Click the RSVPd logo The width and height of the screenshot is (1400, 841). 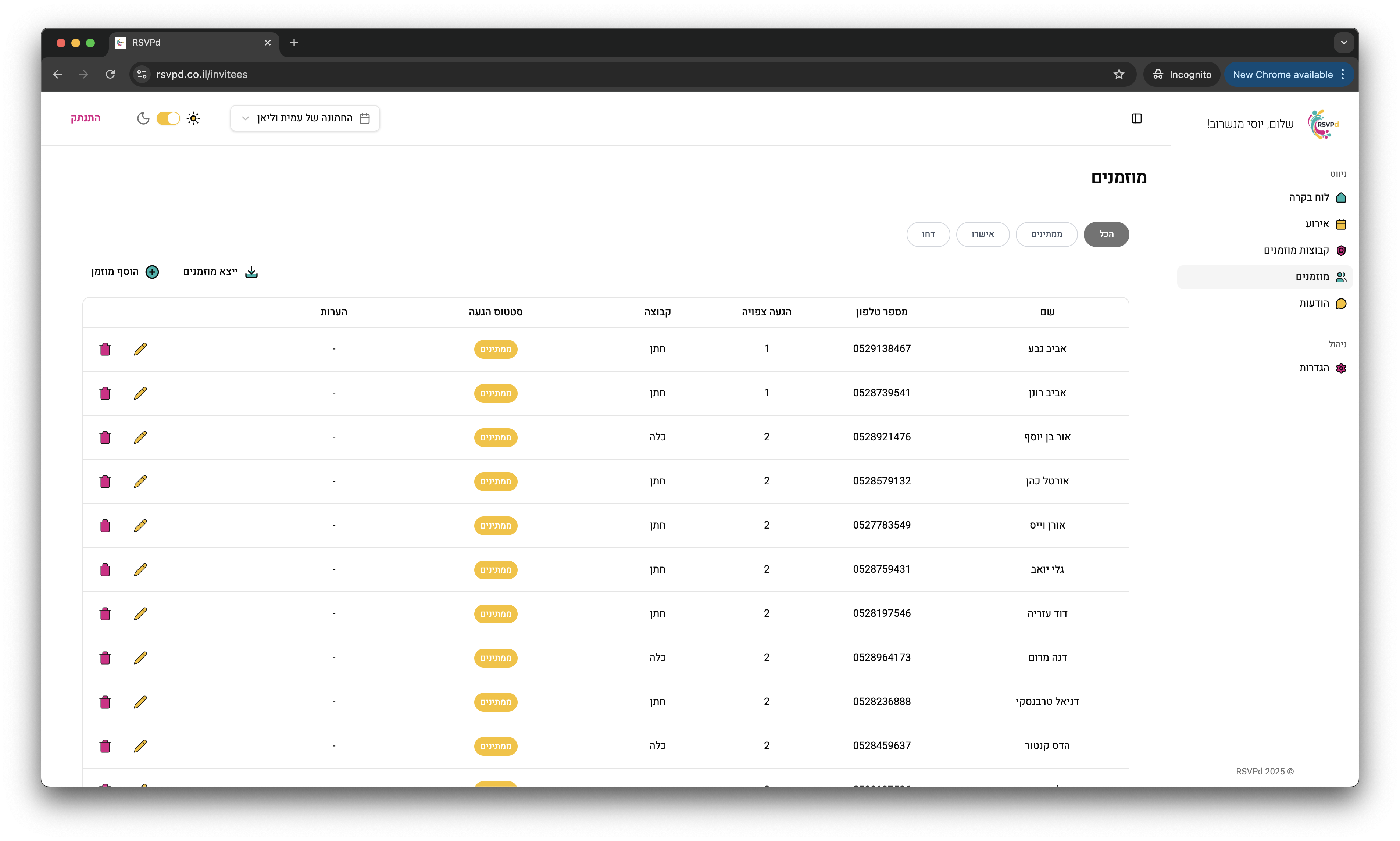click(x=1323, y=124)
